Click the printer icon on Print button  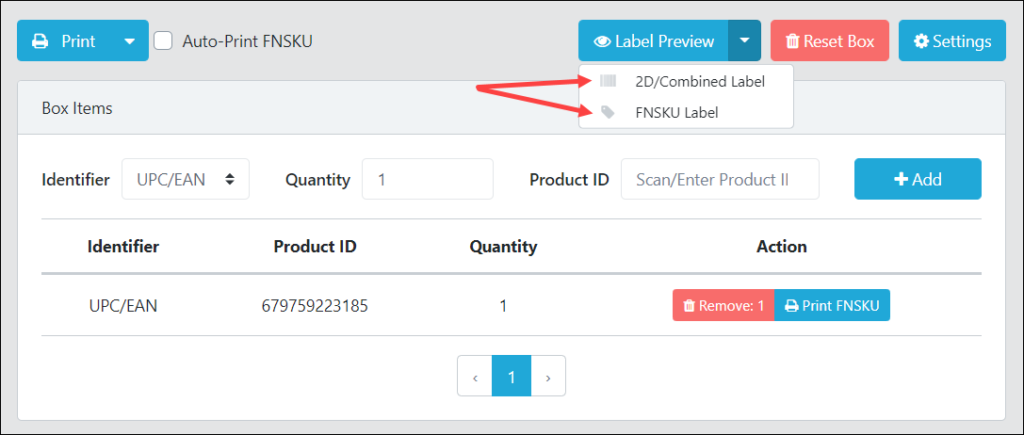40,41
